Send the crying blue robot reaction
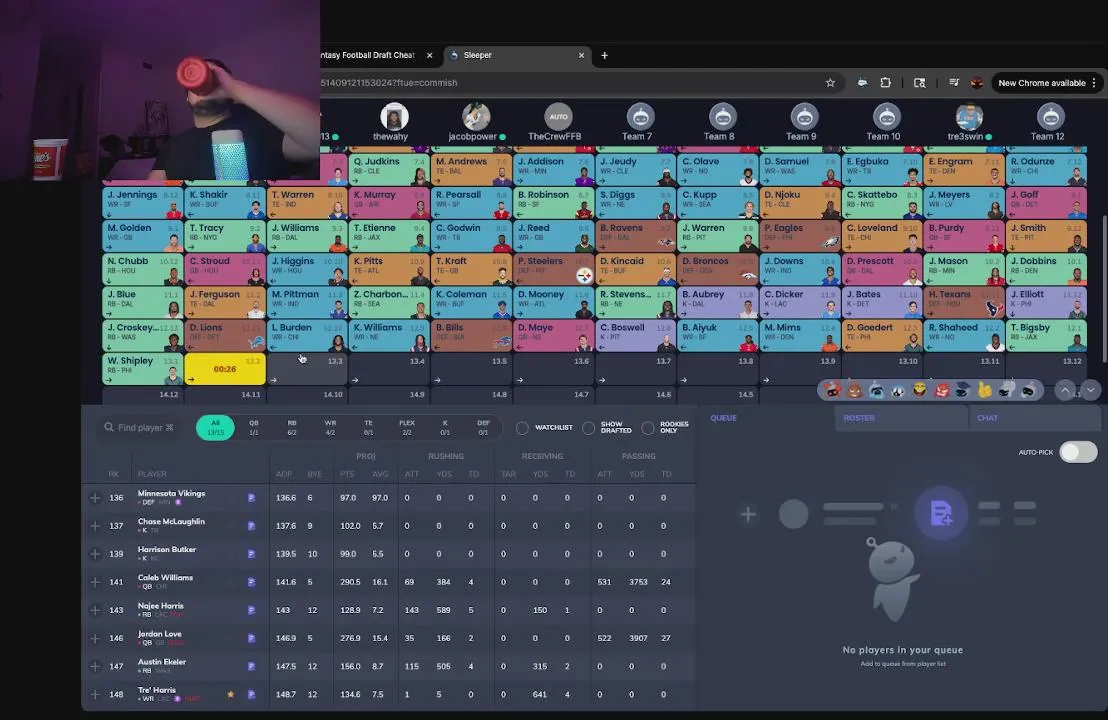This screenshot has width=1108, height=720. (x=876, y=390)
